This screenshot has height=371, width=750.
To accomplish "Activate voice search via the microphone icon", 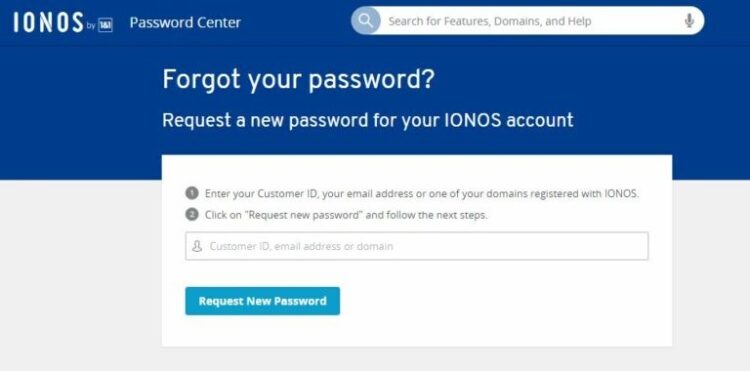I will coord(689,21).
